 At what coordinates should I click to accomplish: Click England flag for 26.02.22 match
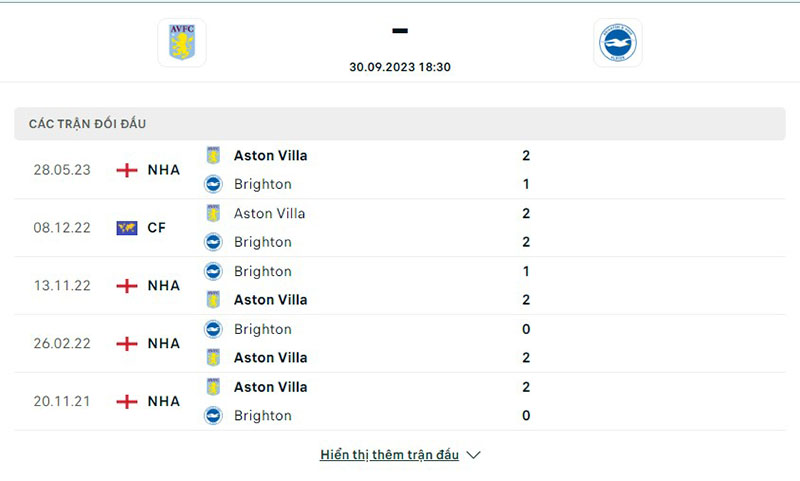pyautogui.click(x=127, y=344)
